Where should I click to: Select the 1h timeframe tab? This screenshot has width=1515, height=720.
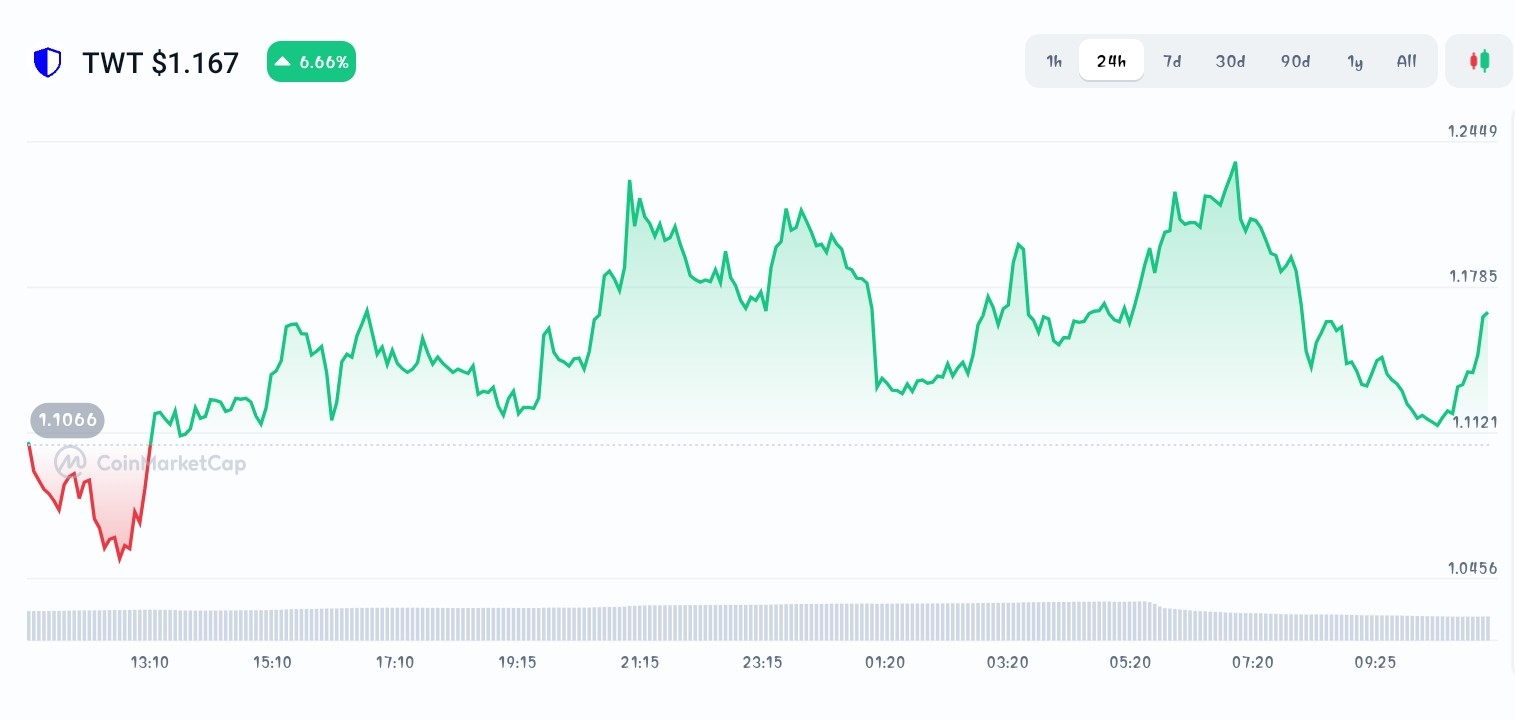(1054, 61)
